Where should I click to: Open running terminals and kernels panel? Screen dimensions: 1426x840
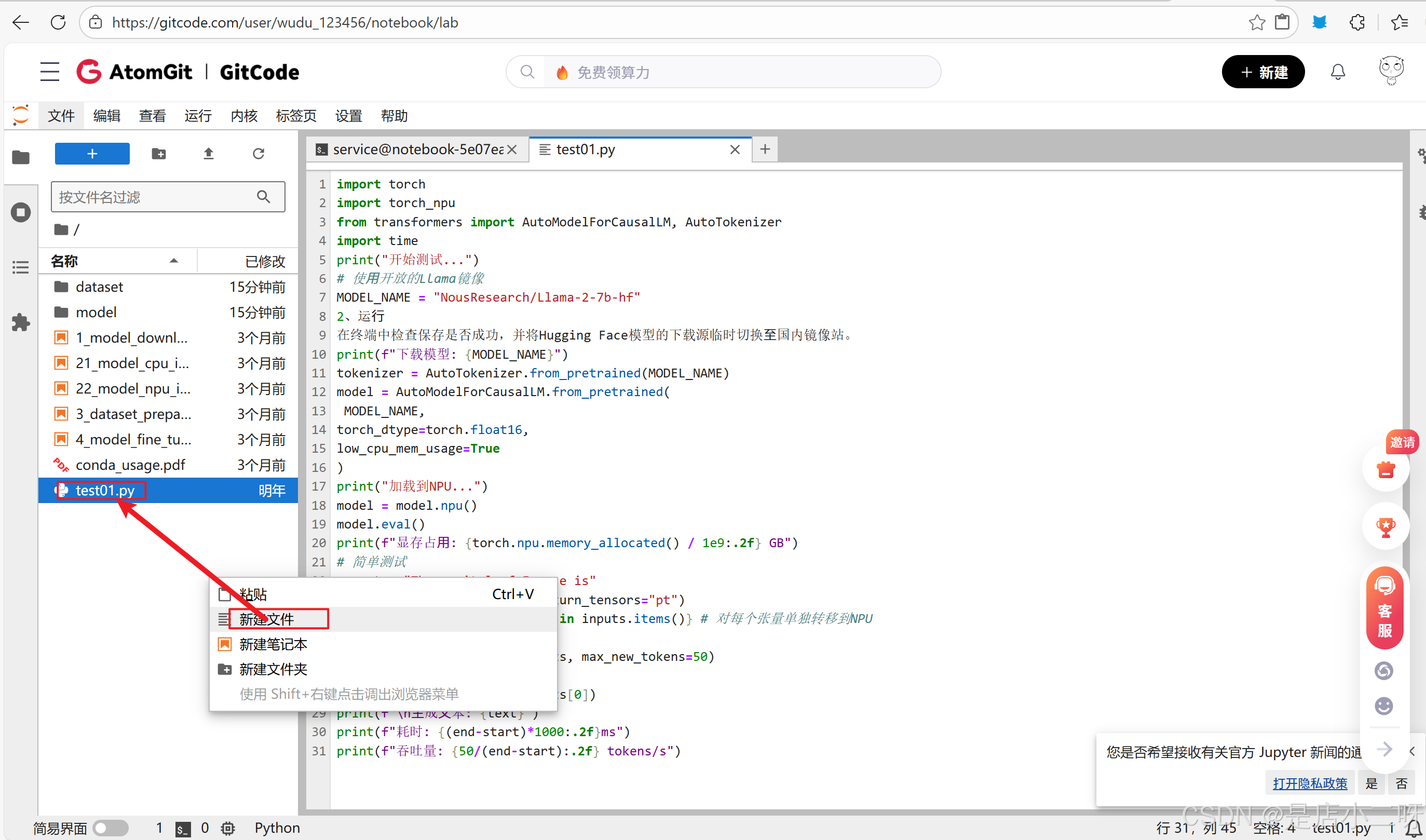pos(20,212)
